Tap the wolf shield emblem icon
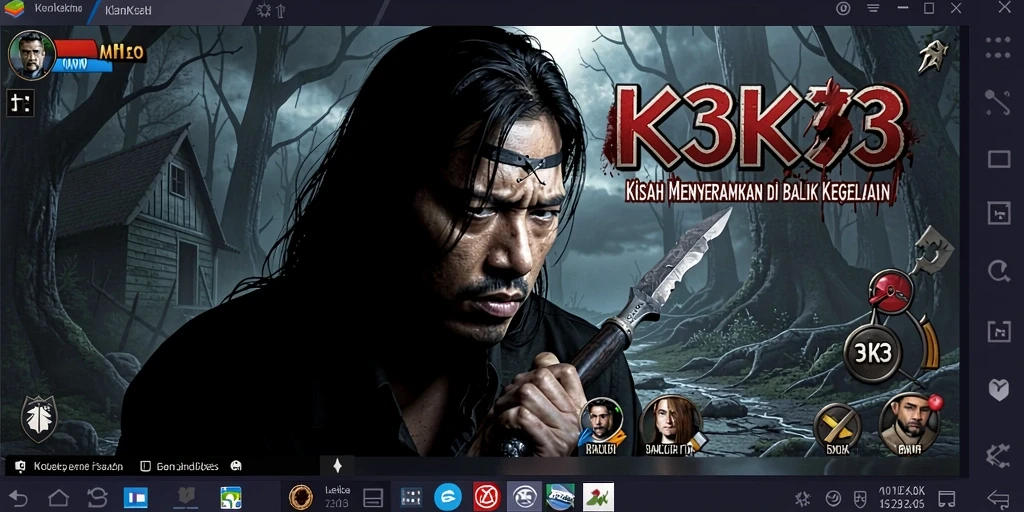The height and width of the screenshot is (512, 1024). [x=39, y=419]
